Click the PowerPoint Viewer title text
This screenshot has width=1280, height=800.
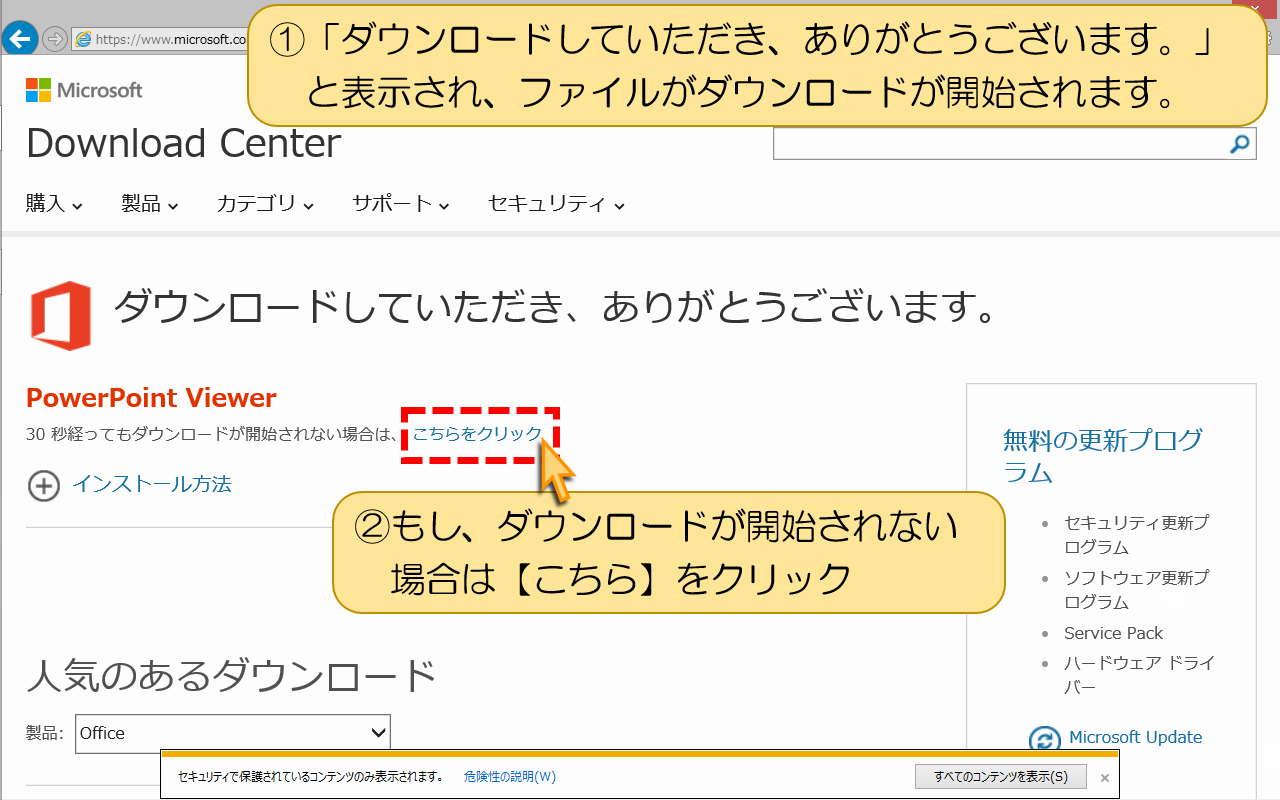151,397
